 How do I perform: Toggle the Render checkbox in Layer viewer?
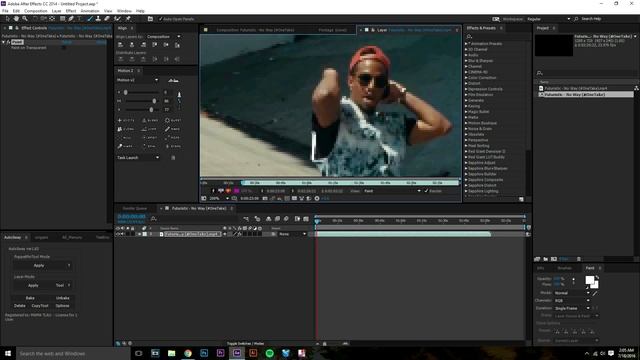[426, 191]
